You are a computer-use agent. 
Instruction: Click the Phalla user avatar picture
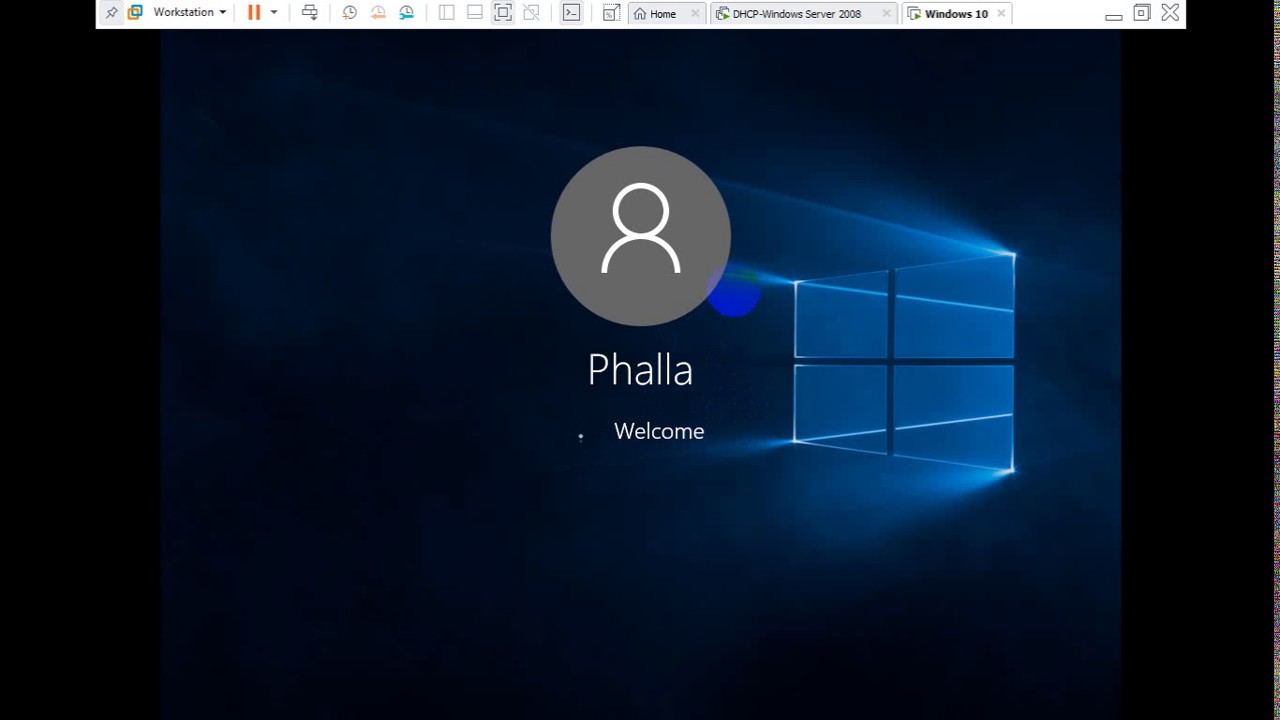coord(640,236)
